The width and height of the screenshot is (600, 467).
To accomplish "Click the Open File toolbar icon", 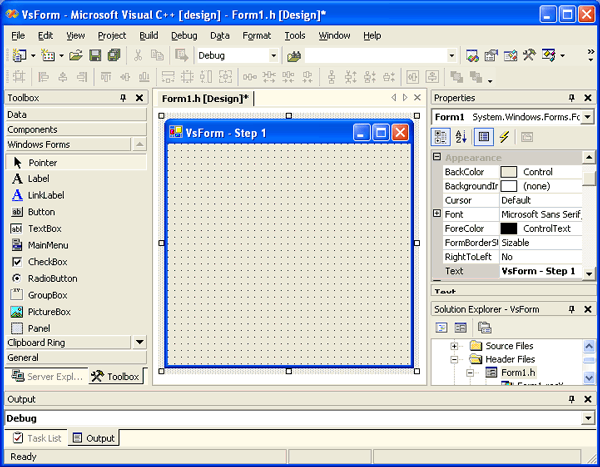I will click(76, 56).
